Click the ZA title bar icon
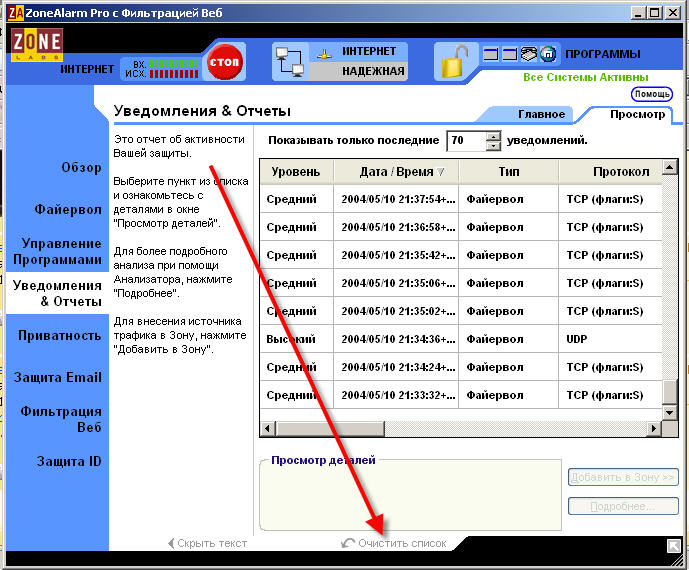Image resolution: width=689 pixels, height=570 pixels. 16,13
